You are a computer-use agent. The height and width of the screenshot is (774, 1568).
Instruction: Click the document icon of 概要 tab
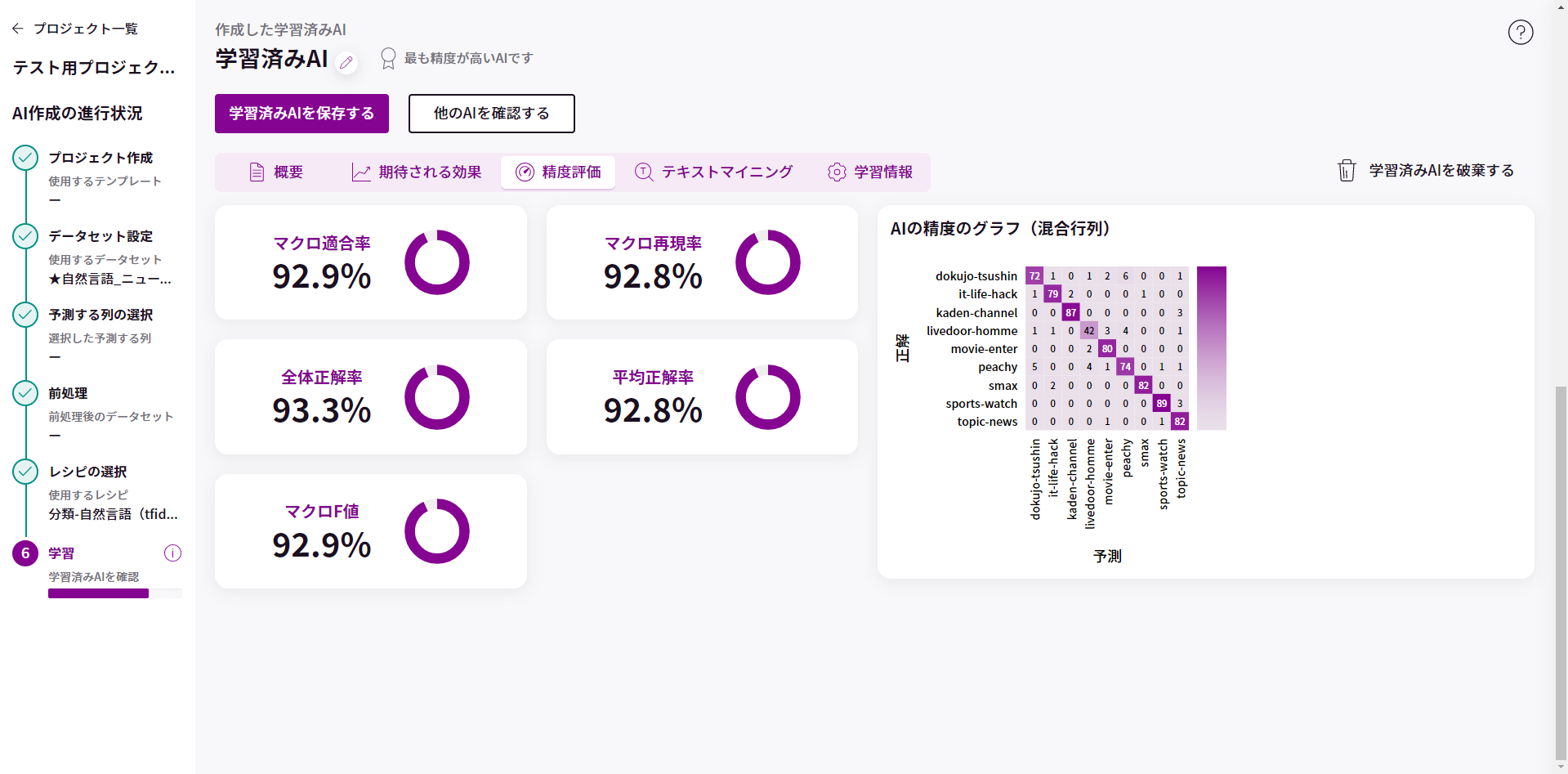coord(257,172)
